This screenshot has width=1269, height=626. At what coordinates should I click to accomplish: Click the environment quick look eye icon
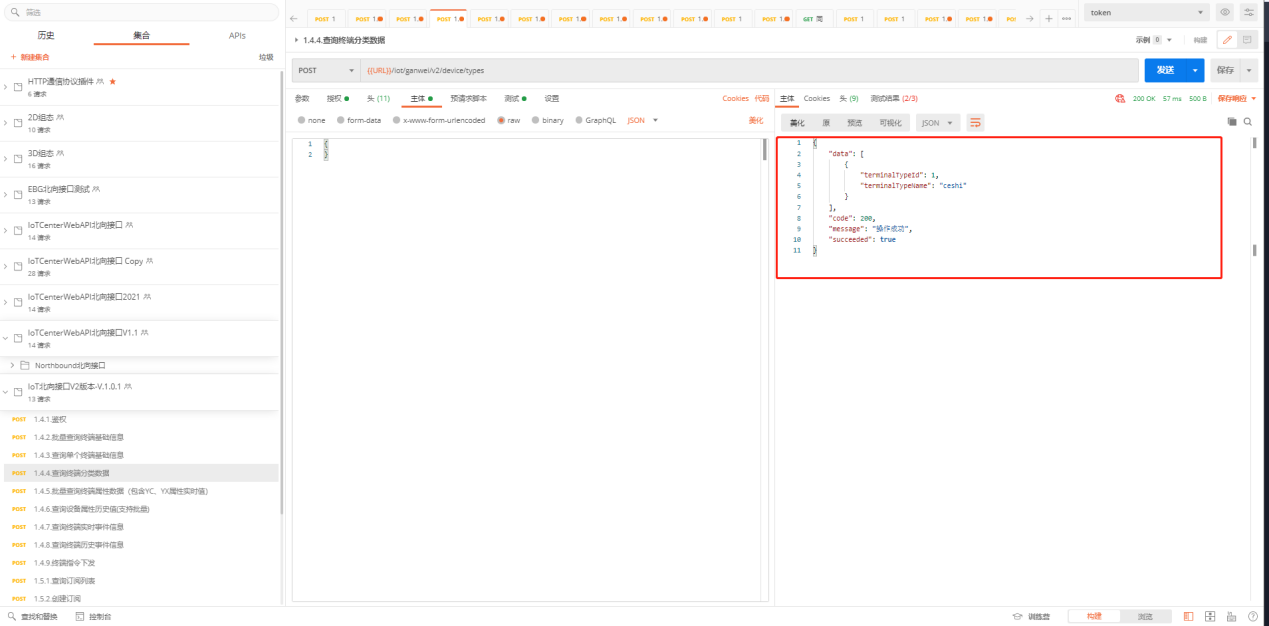pos(1225,13)
